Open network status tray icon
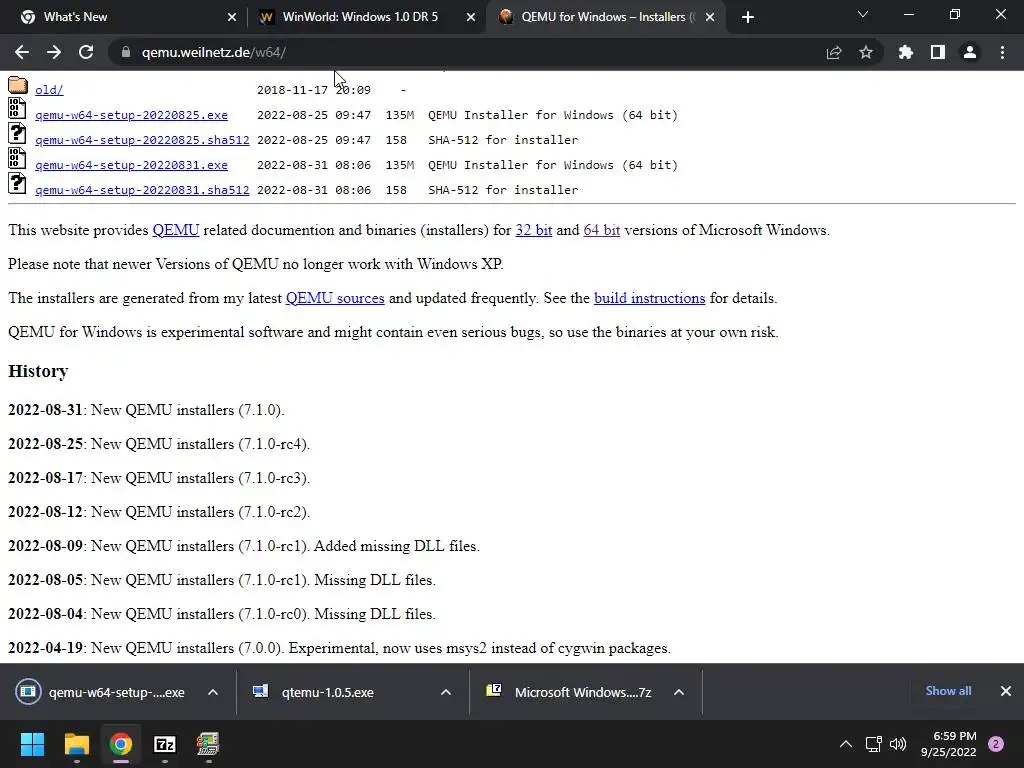 pos(874,744)
